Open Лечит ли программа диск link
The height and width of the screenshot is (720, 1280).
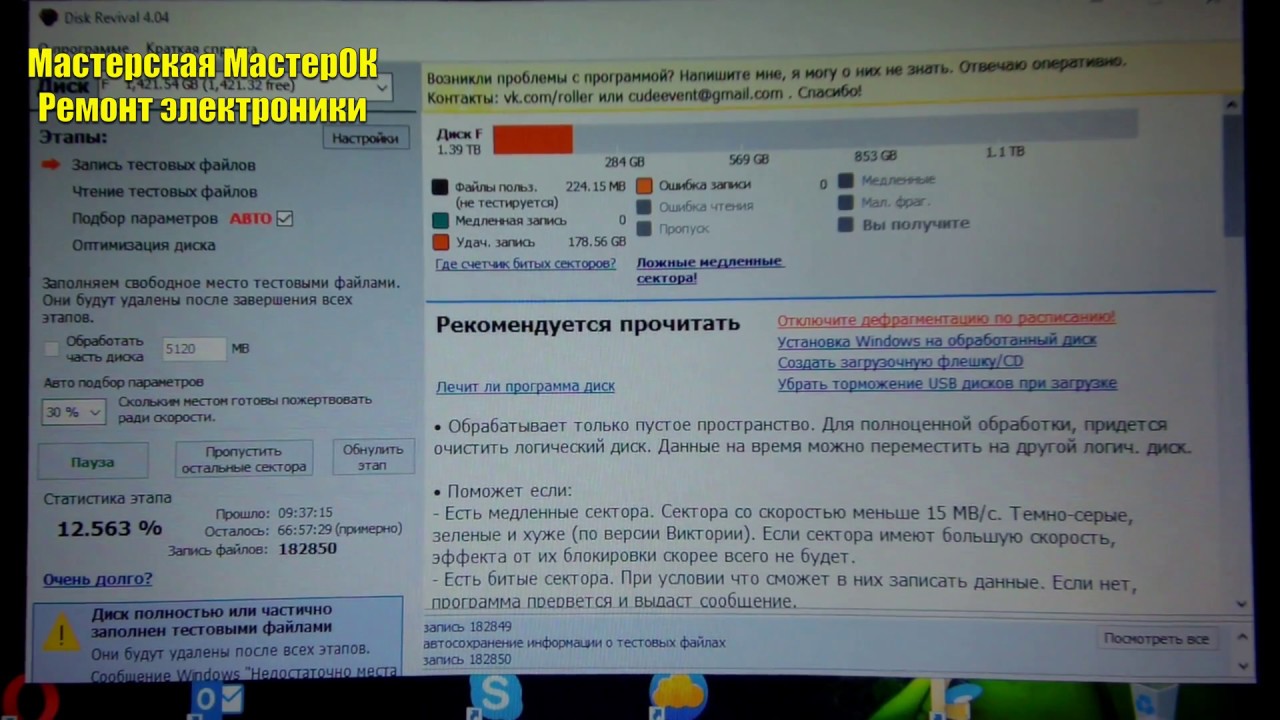(x=525, y=386)
